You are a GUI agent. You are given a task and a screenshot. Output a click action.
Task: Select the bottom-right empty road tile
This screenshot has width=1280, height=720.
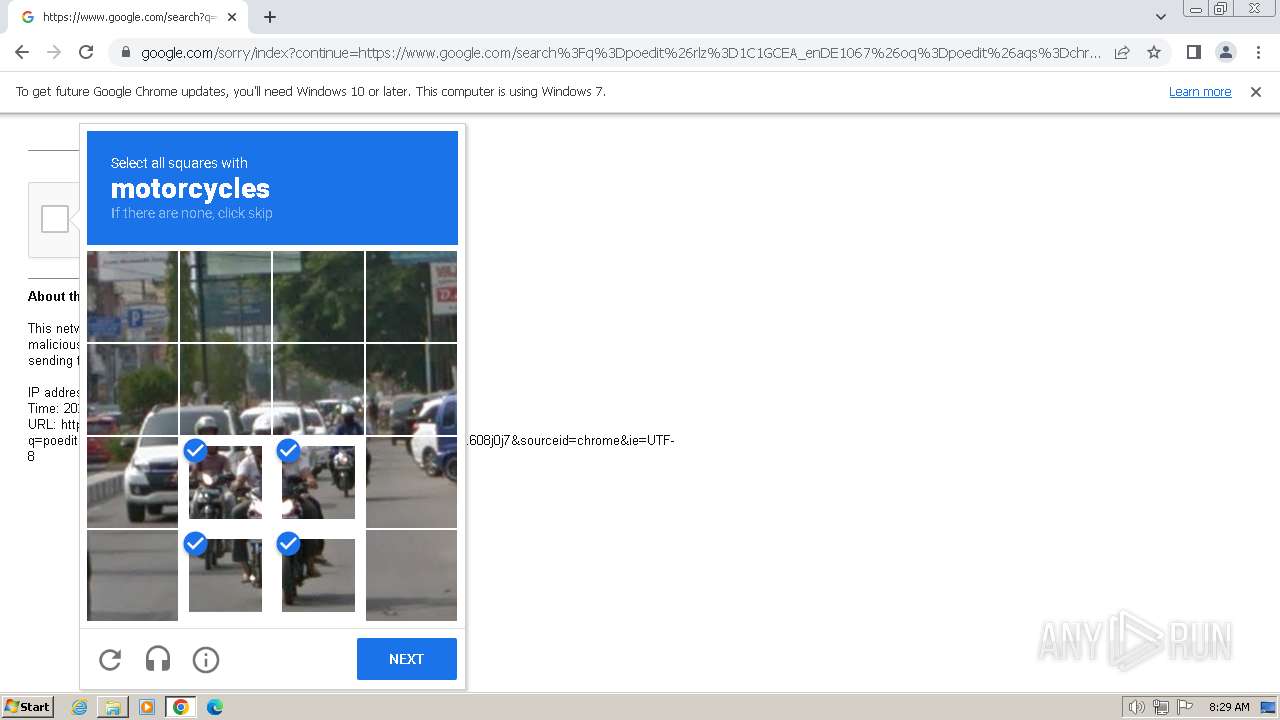pyautogui.click(x=411, y=575)
